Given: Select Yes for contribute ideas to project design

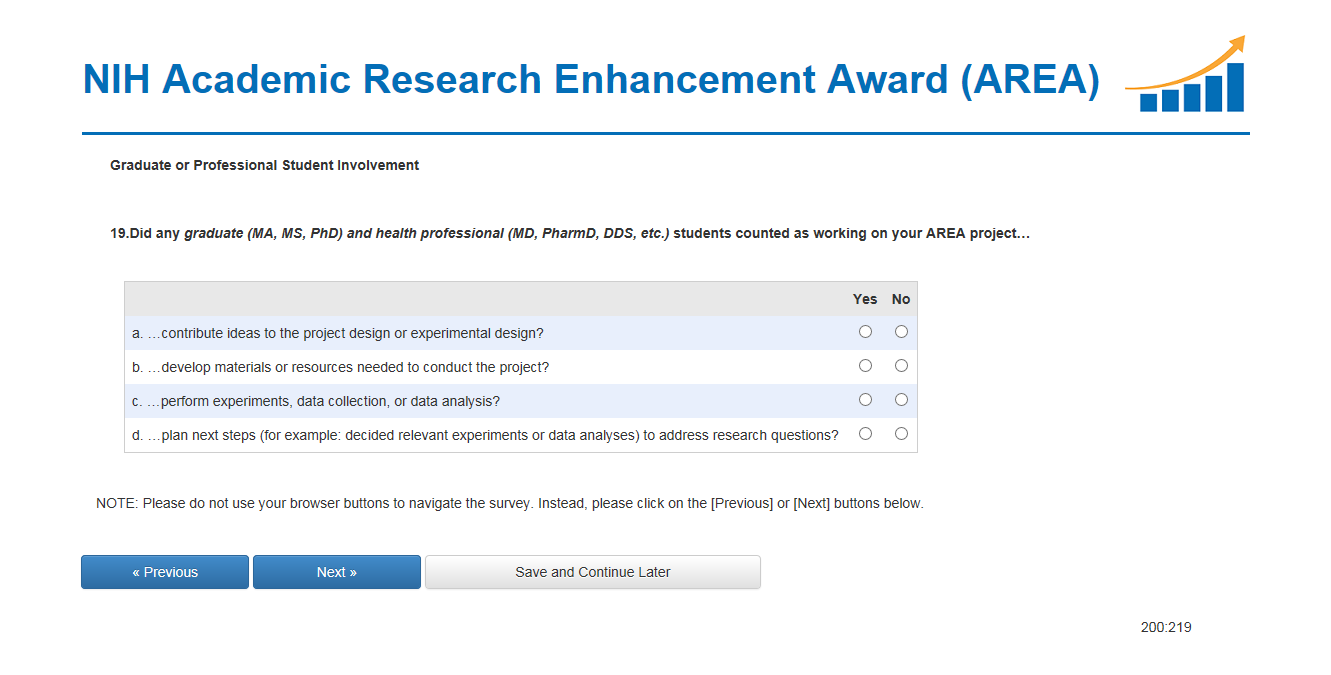Looking at the screenshot, I should [865, 332].
